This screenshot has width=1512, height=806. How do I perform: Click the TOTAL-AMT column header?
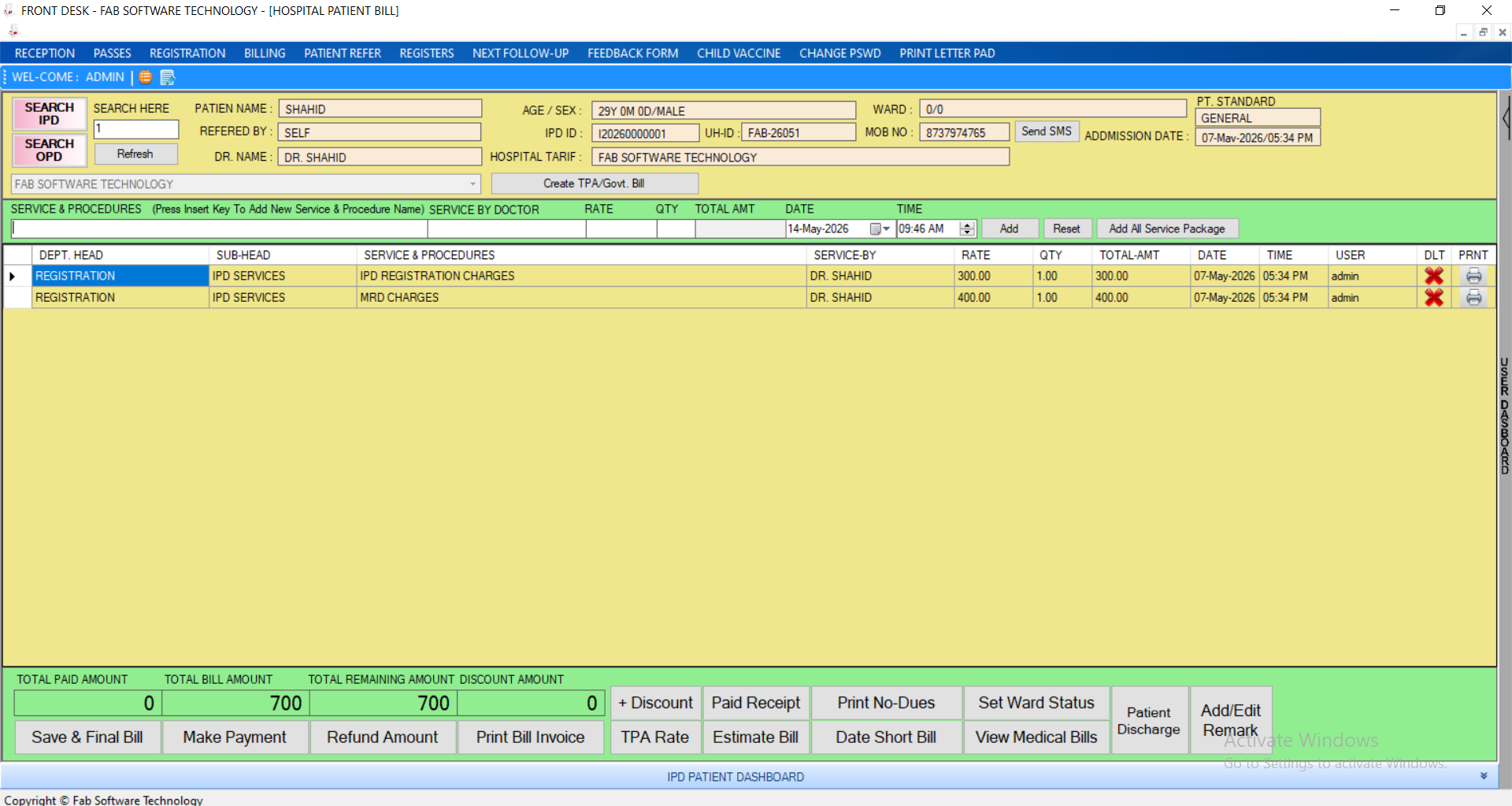click(1141, 255)
